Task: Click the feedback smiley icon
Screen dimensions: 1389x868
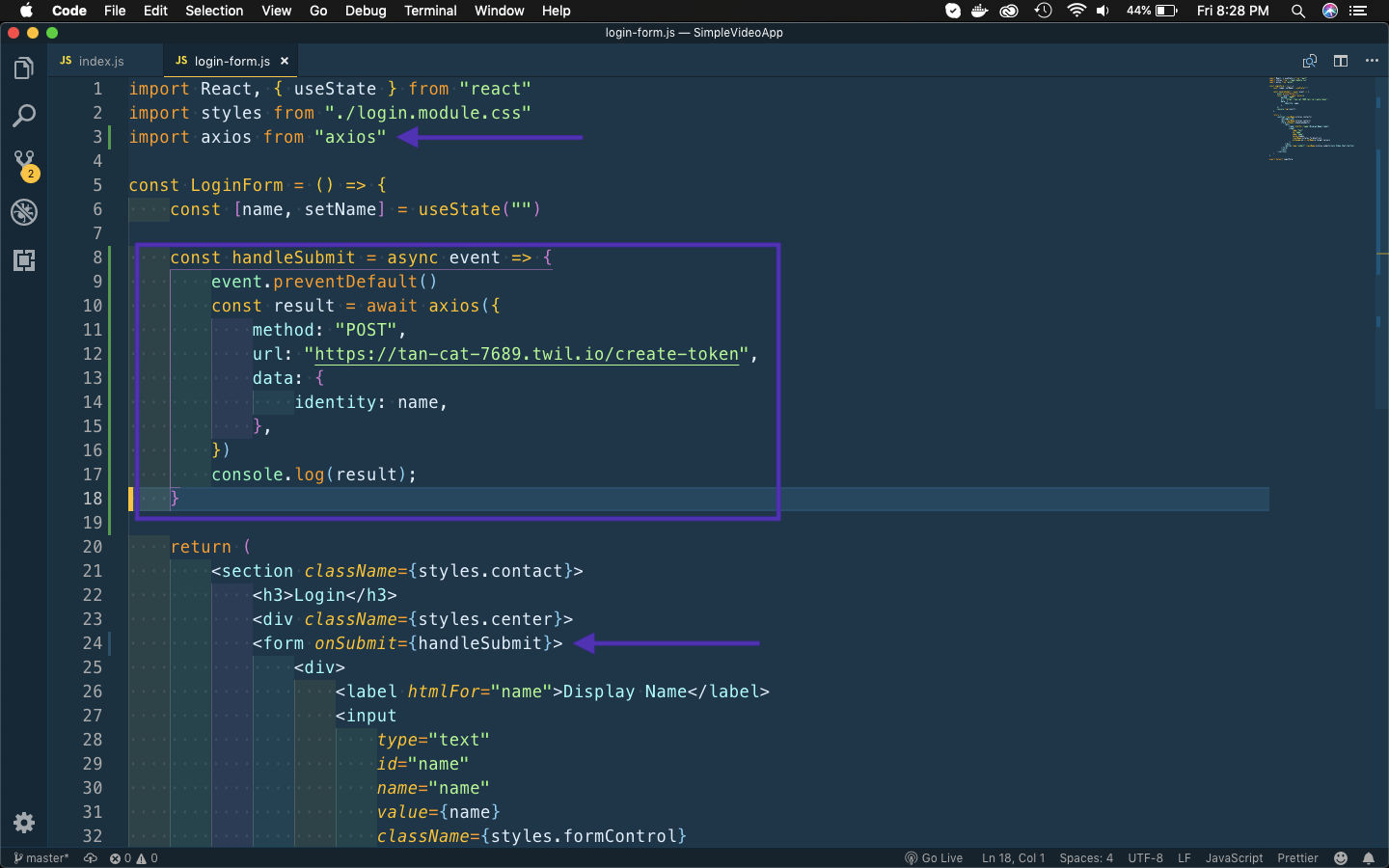Action: (1341, 858)
